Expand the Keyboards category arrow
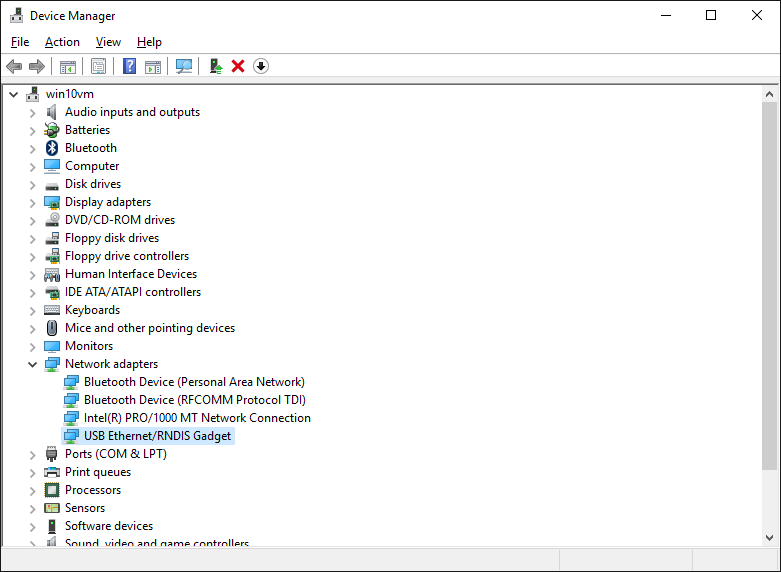 coord(32,310)
